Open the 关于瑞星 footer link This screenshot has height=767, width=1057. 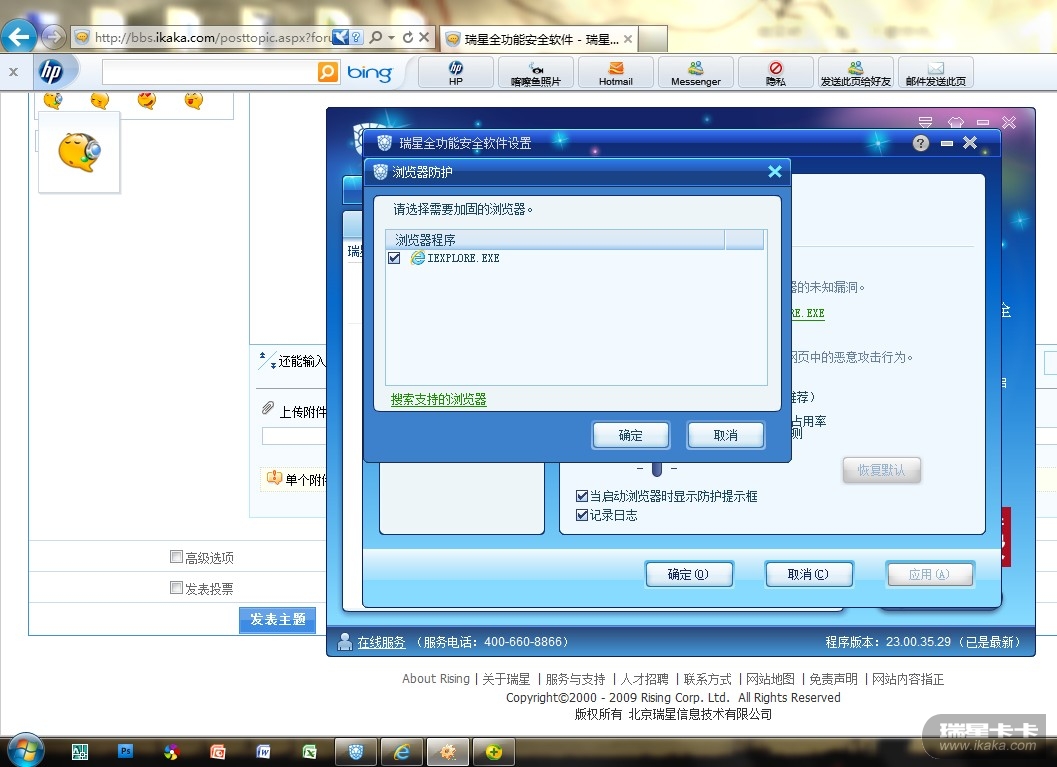(x=506, y=679)
